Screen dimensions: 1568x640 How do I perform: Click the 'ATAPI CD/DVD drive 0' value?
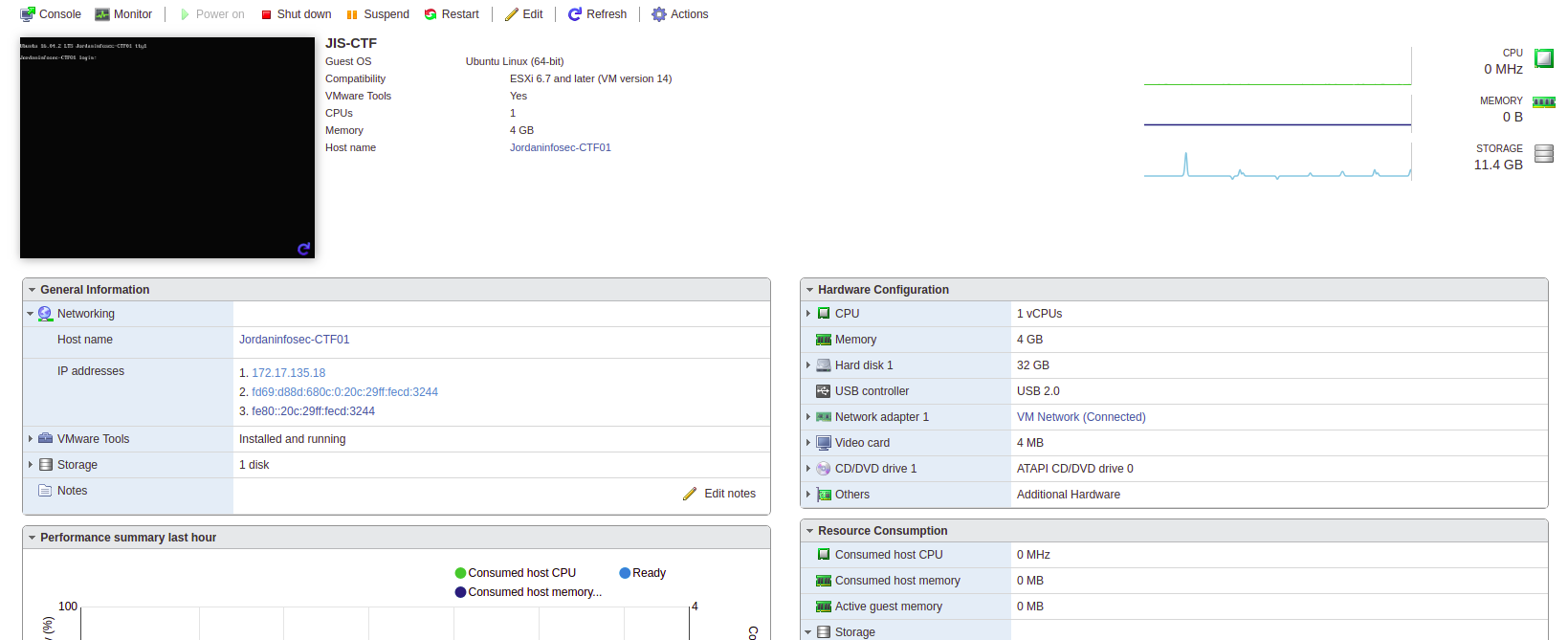(x=1075, y=469)
